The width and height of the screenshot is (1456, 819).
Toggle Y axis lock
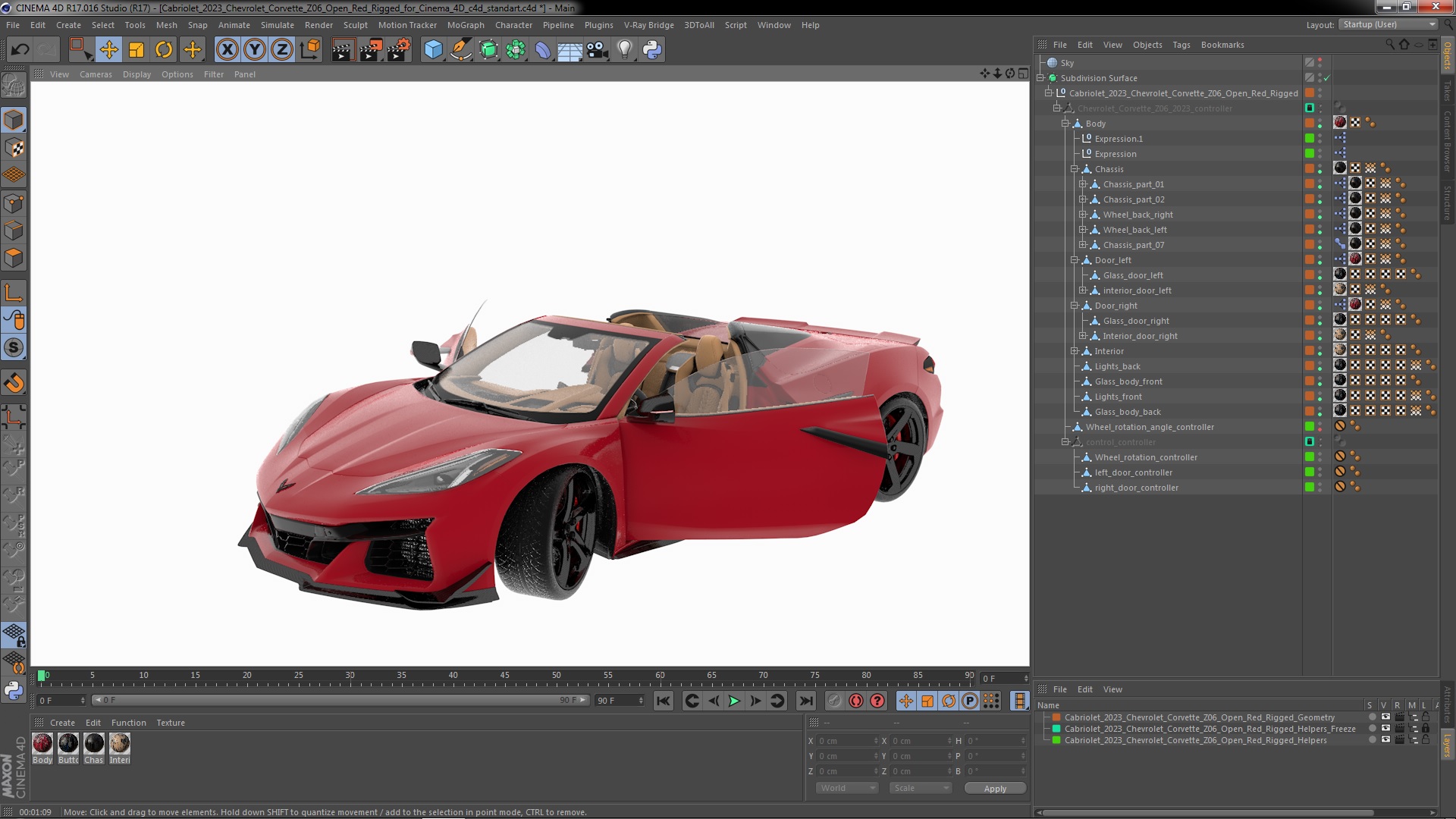pyautogui.click(x=255, y=50)
